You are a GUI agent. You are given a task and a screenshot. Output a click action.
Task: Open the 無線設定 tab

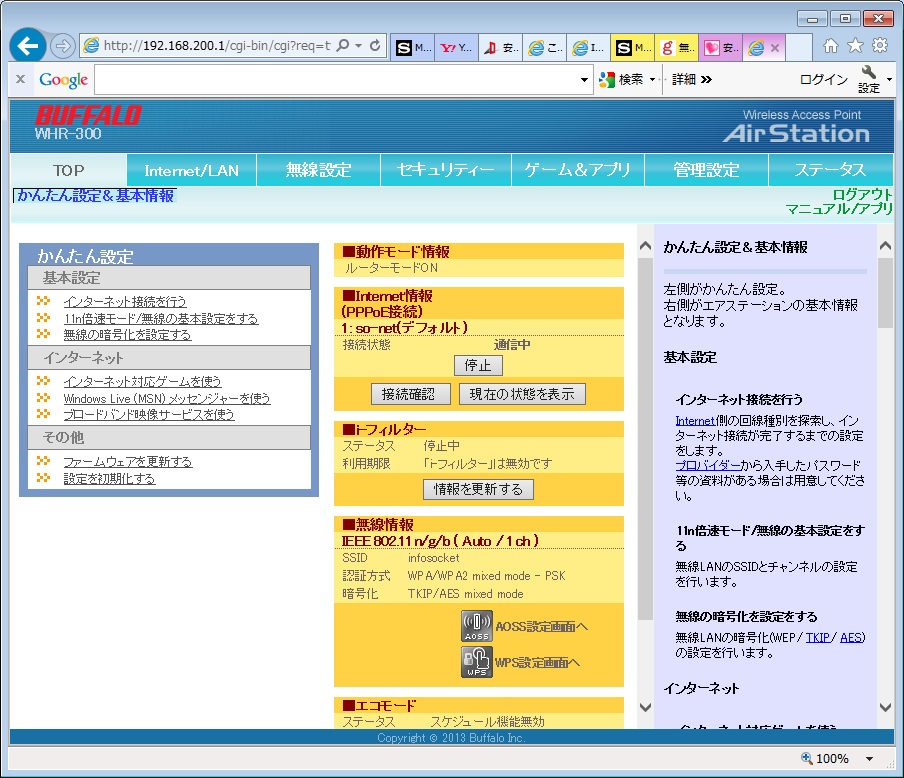click(318, 170)
